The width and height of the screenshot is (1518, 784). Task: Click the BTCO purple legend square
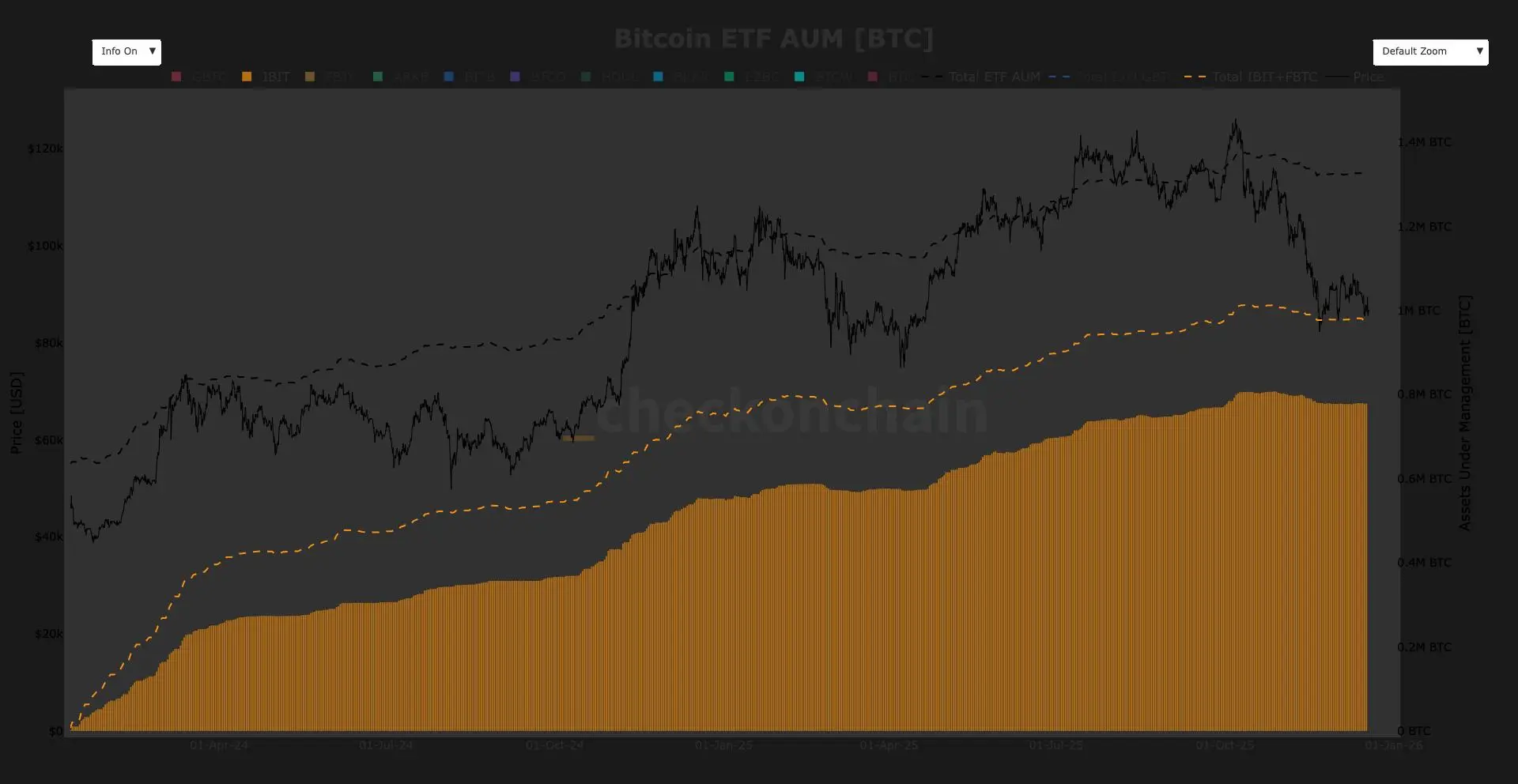[515, 77]
